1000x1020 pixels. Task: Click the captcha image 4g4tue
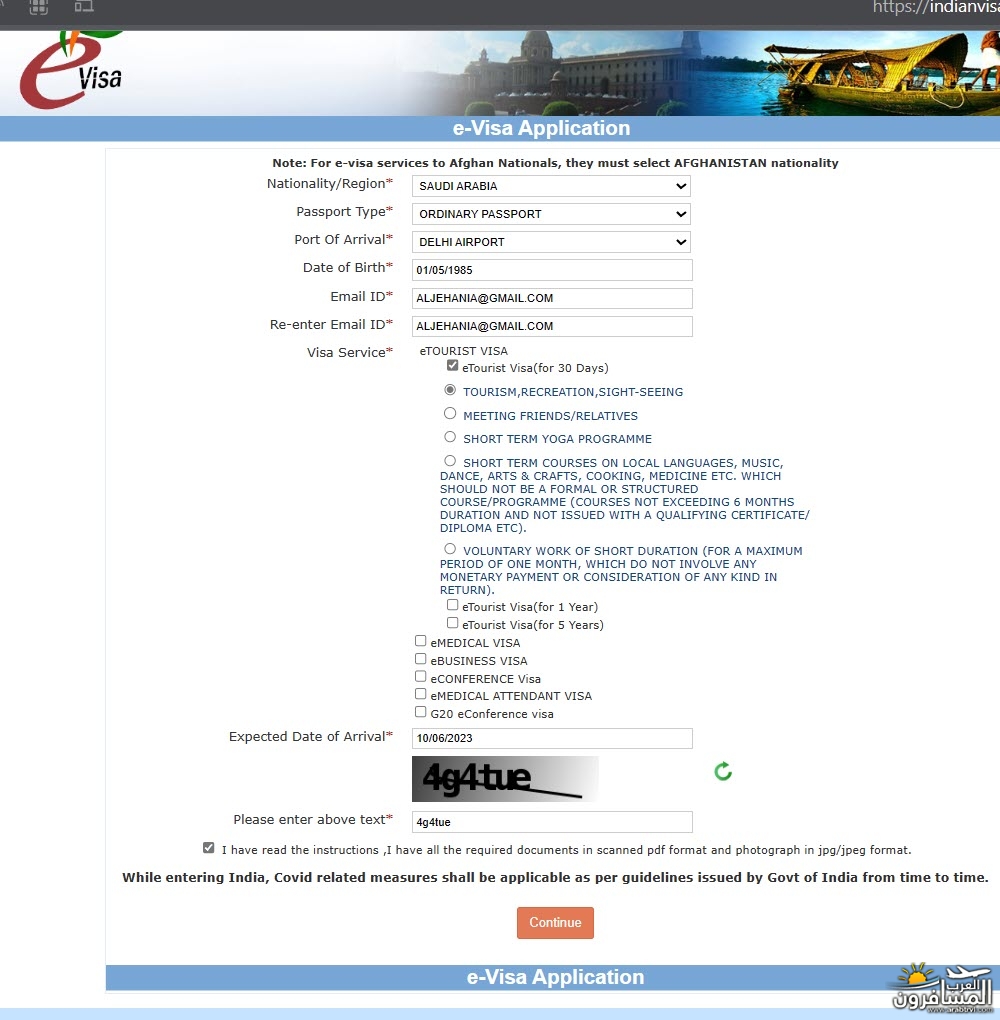tap(505, 779)
